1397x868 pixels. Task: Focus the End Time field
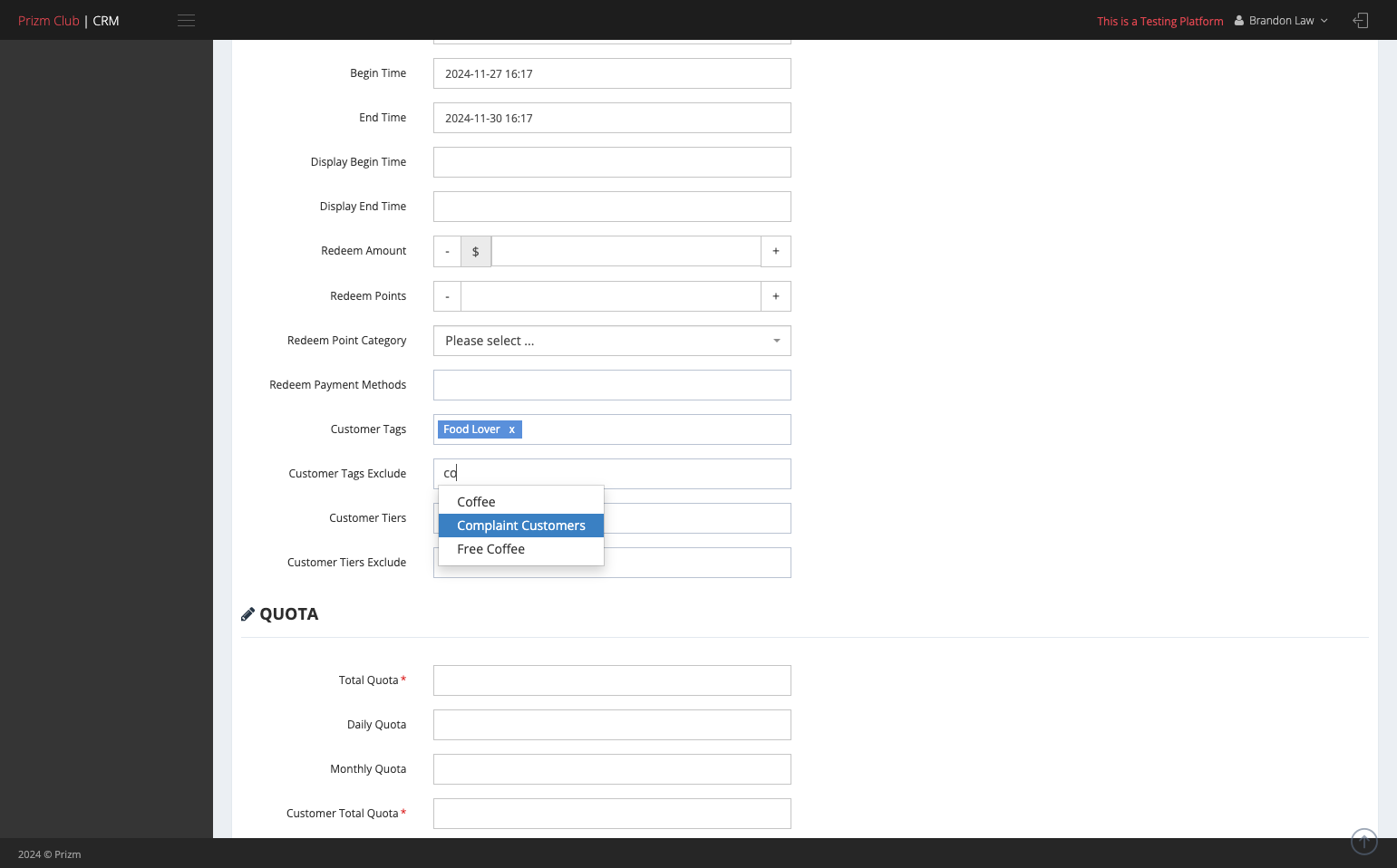pyautogui.click(x=612, y=118)
